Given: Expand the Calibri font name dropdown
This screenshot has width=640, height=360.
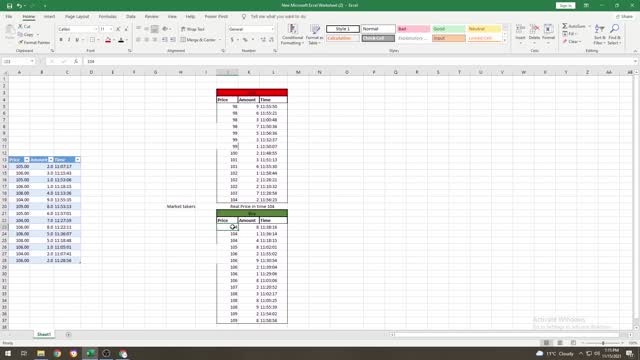Looking at the screenshot, I should (x=96, y=29).
